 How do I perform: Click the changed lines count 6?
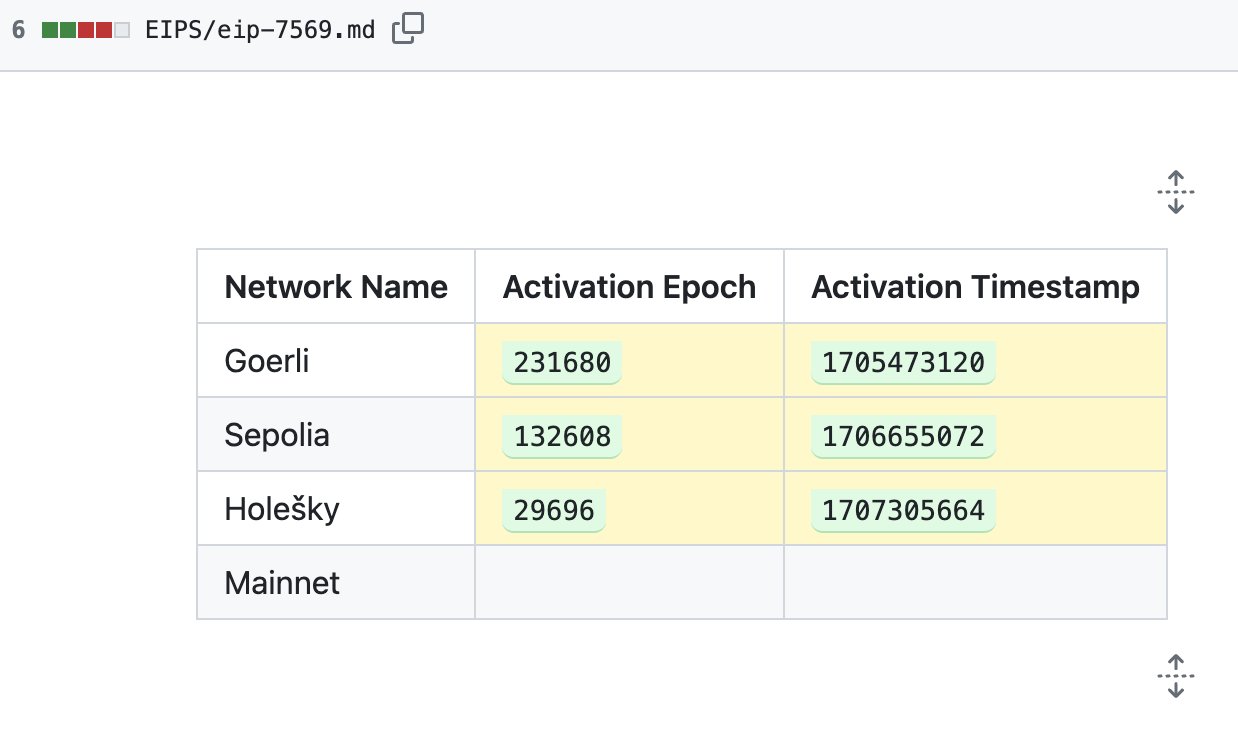click(x=18, y=30)
